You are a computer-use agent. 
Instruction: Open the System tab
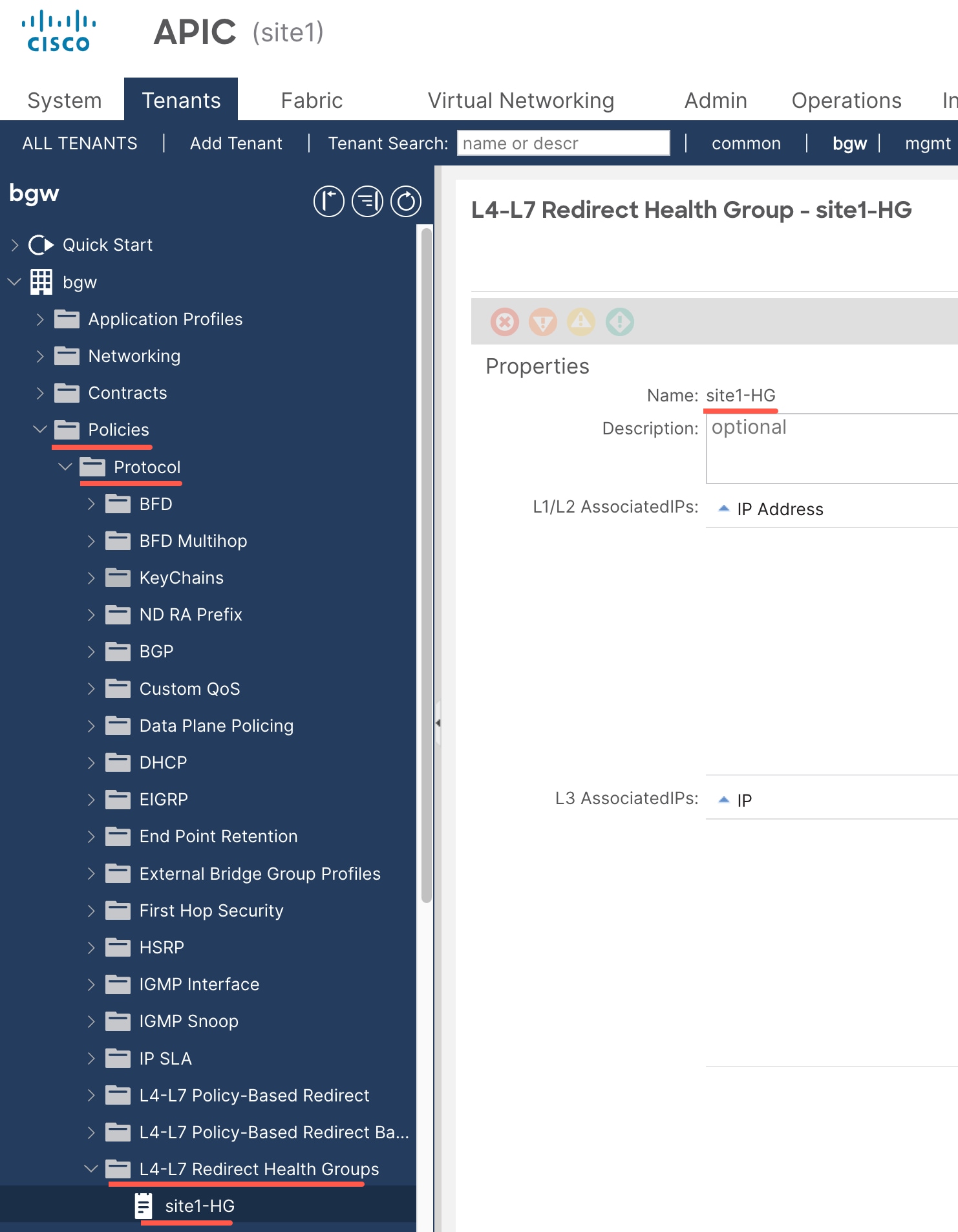pos(65,100)
